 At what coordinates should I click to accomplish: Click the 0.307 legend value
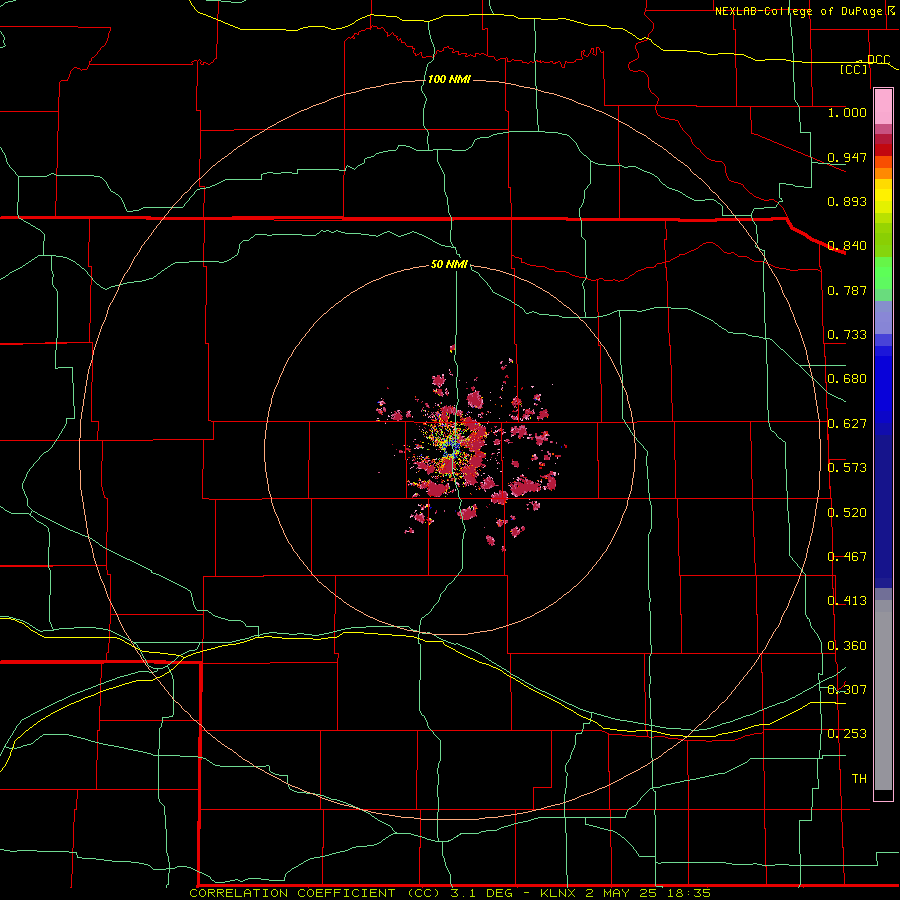(847, 690)
